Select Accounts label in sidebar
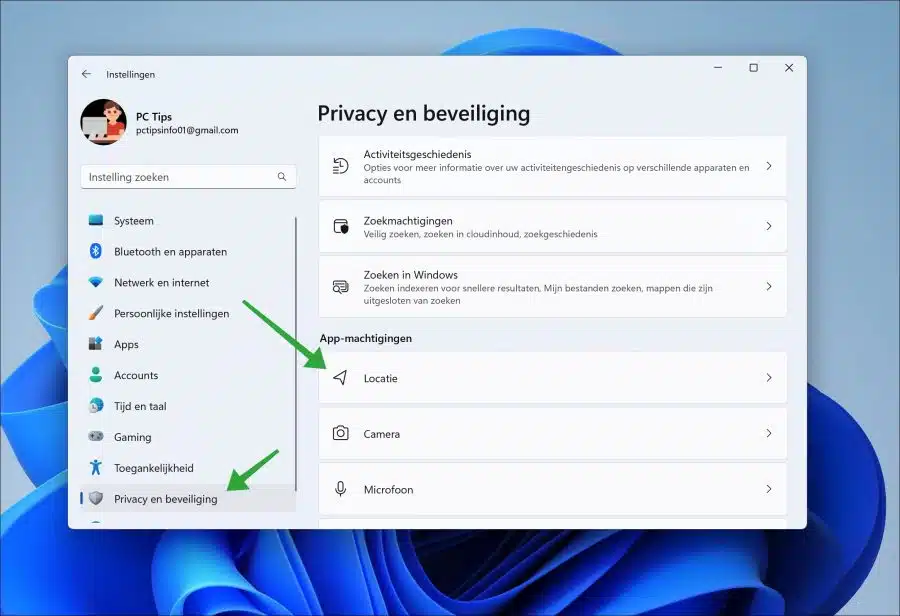Image resolution: width=900 pixels, height=616 pixels. 136,375
